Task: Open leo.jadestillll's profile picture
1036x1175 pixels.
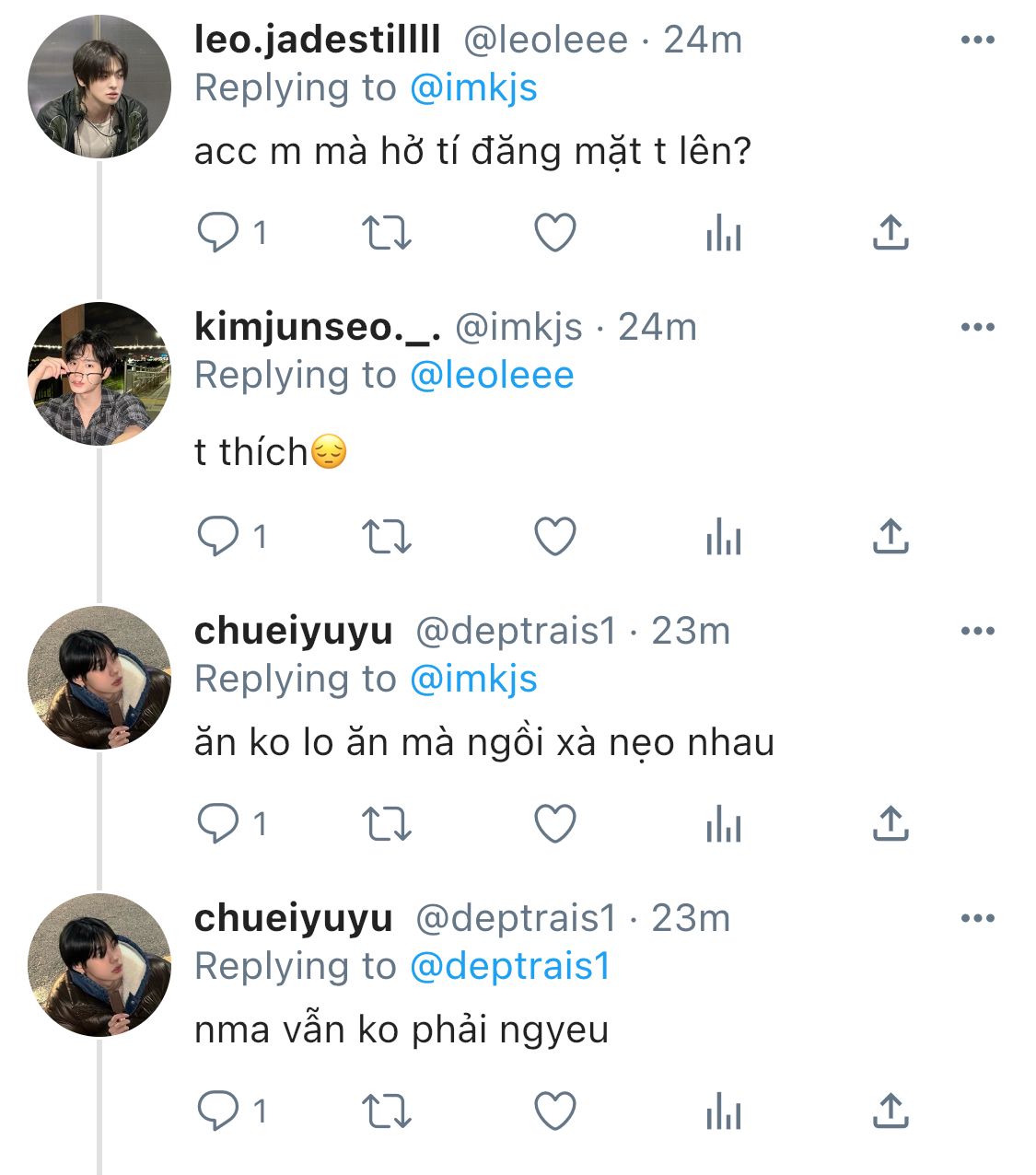Action: 99,87
